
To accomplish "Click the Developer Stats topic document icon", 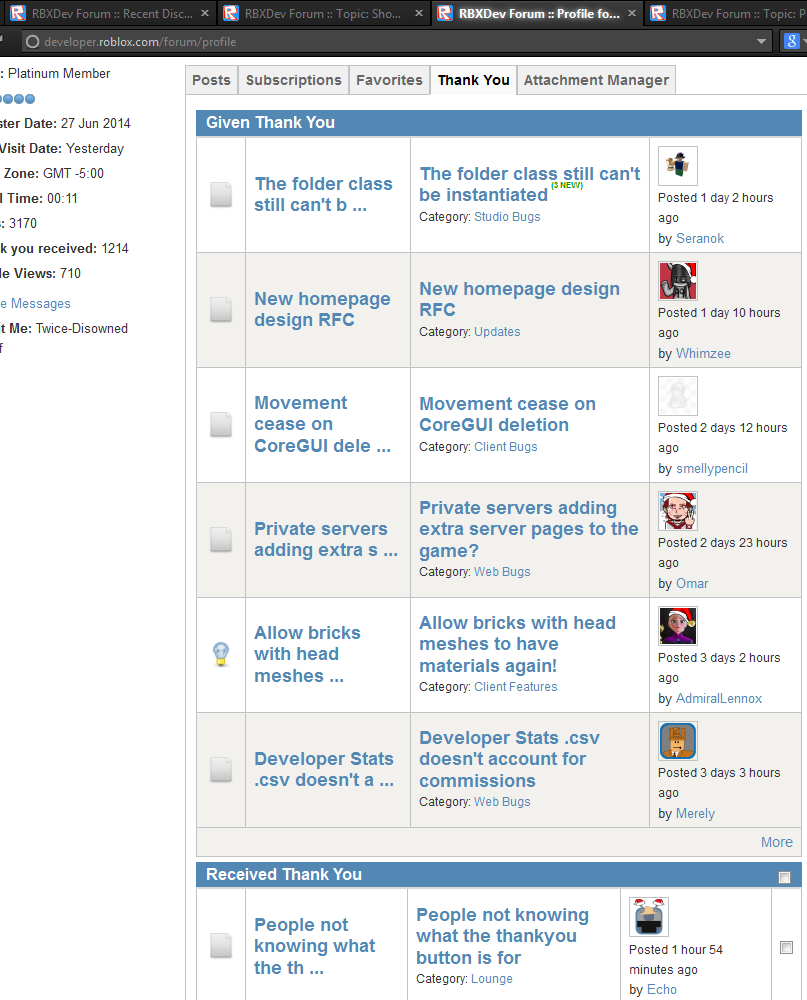I will [x=221, y=769].
